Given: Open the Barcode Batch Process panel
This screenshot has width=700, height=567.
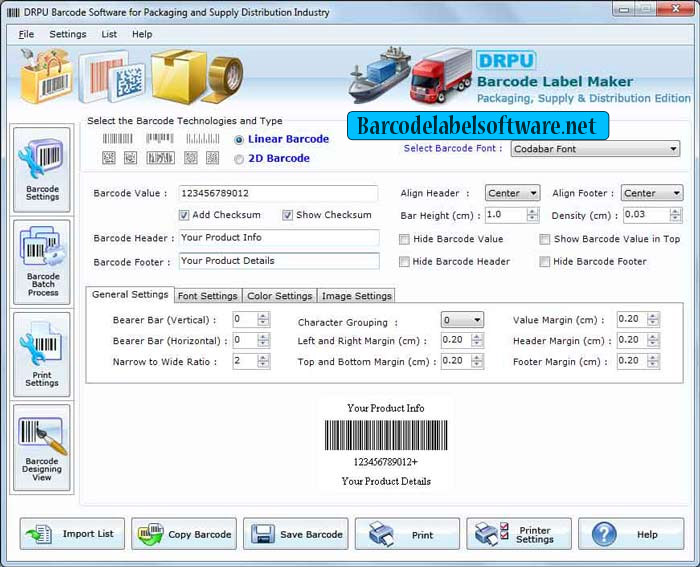Looking at the screenshot, I should (42, 262).
